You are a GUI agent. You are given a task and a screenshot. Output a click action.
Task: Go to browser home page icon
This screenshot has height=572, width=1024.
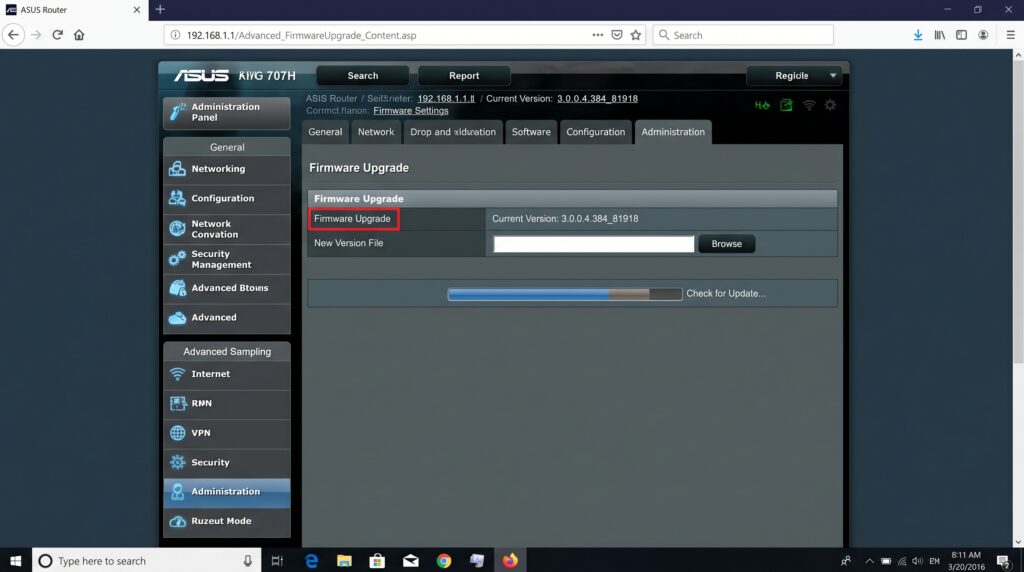[79, 35]
